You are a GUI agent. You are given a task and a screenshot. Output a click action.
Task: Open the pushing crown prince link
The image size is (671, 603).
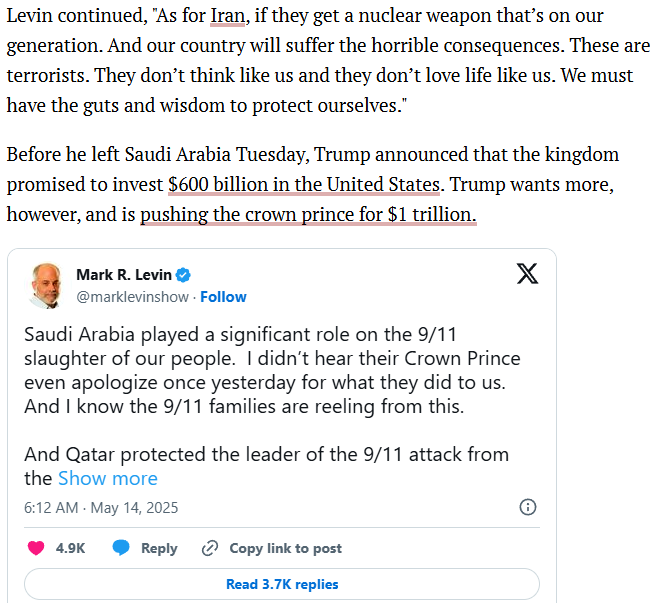pyautogui.click(x=308, y=214)
